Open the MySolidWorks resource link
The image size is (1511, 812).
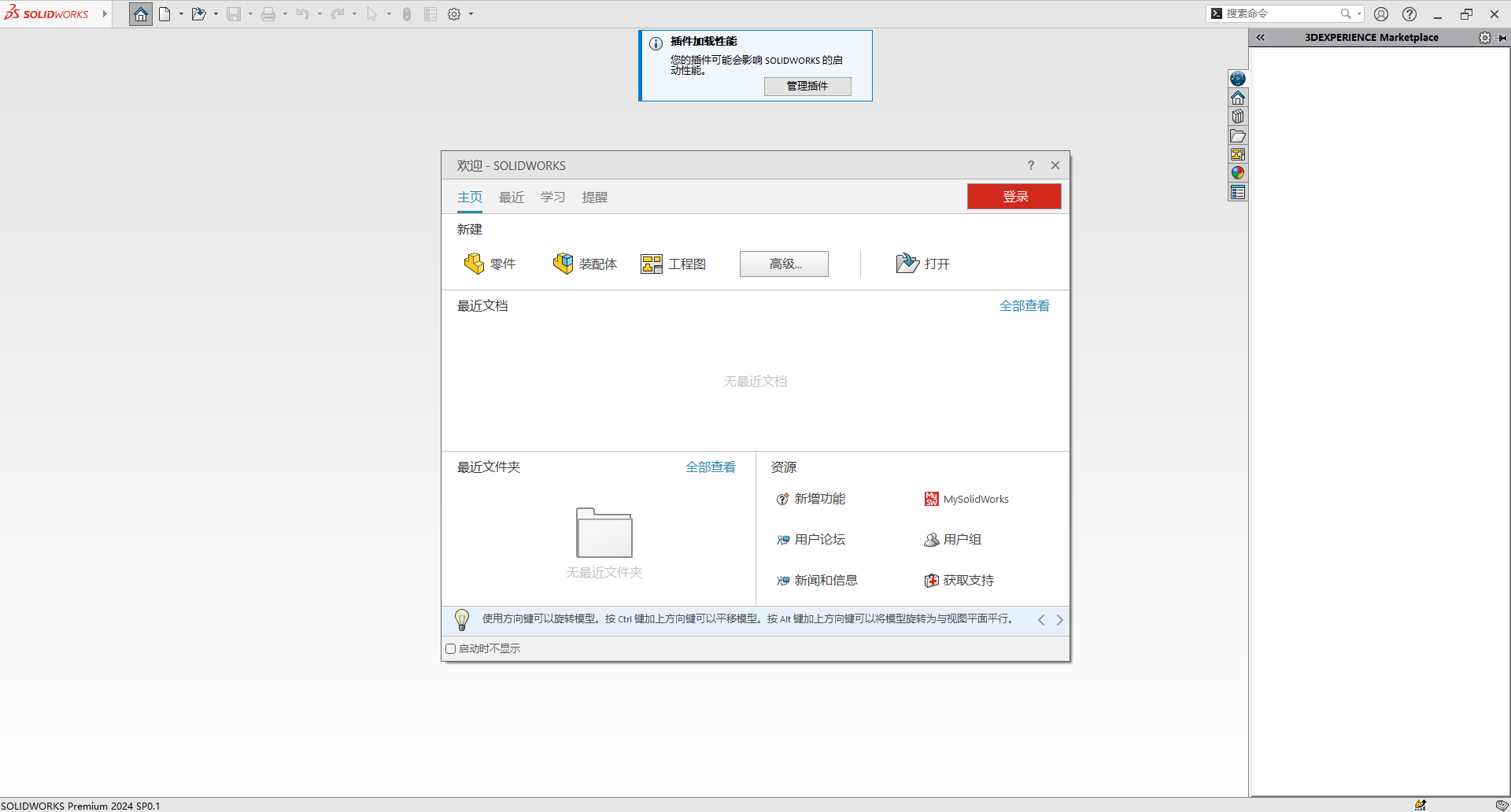[x=975, y=499]
